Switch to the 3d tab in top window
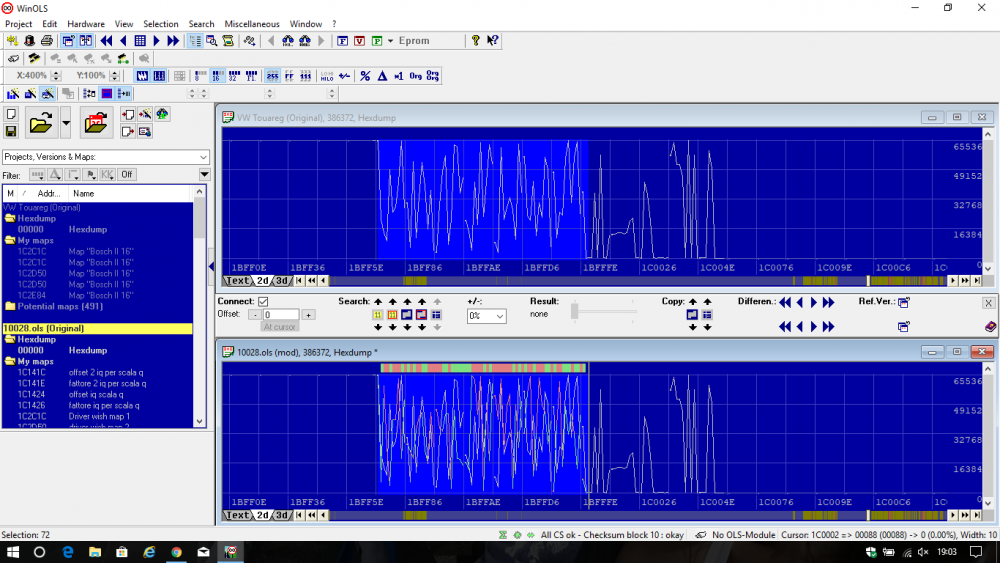1000x563 pixels. pyautogui.click(x=283, y=281)
